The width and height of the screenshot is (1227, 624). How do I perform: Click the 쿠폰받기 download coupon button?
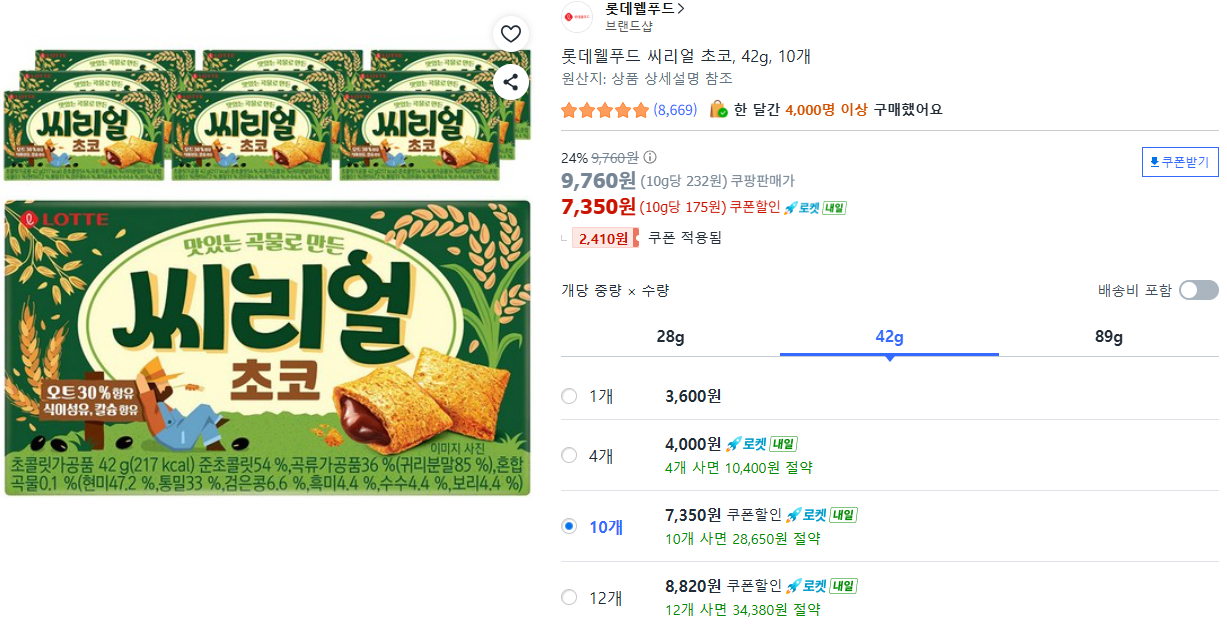pos(1180,162)
